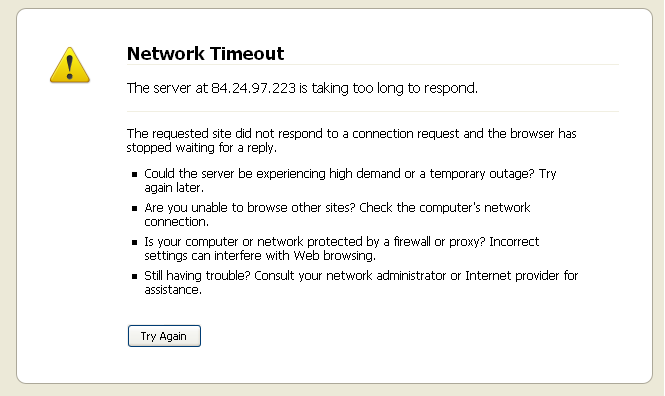Click the word 'assistance.' in last bullet
Screen dimensions: 665x396
pos(173,290)
